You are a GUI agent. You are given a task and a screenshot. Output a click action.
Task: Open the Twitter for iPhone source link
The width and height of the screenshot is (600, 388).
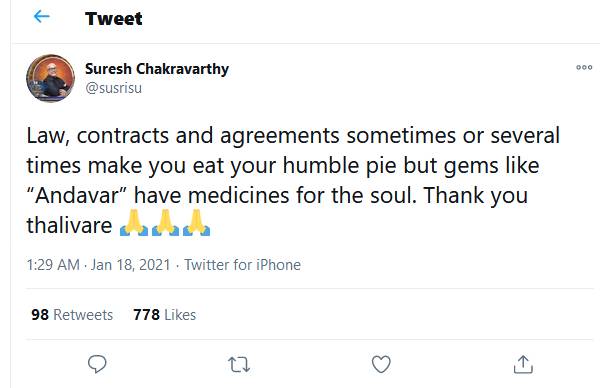243,265
